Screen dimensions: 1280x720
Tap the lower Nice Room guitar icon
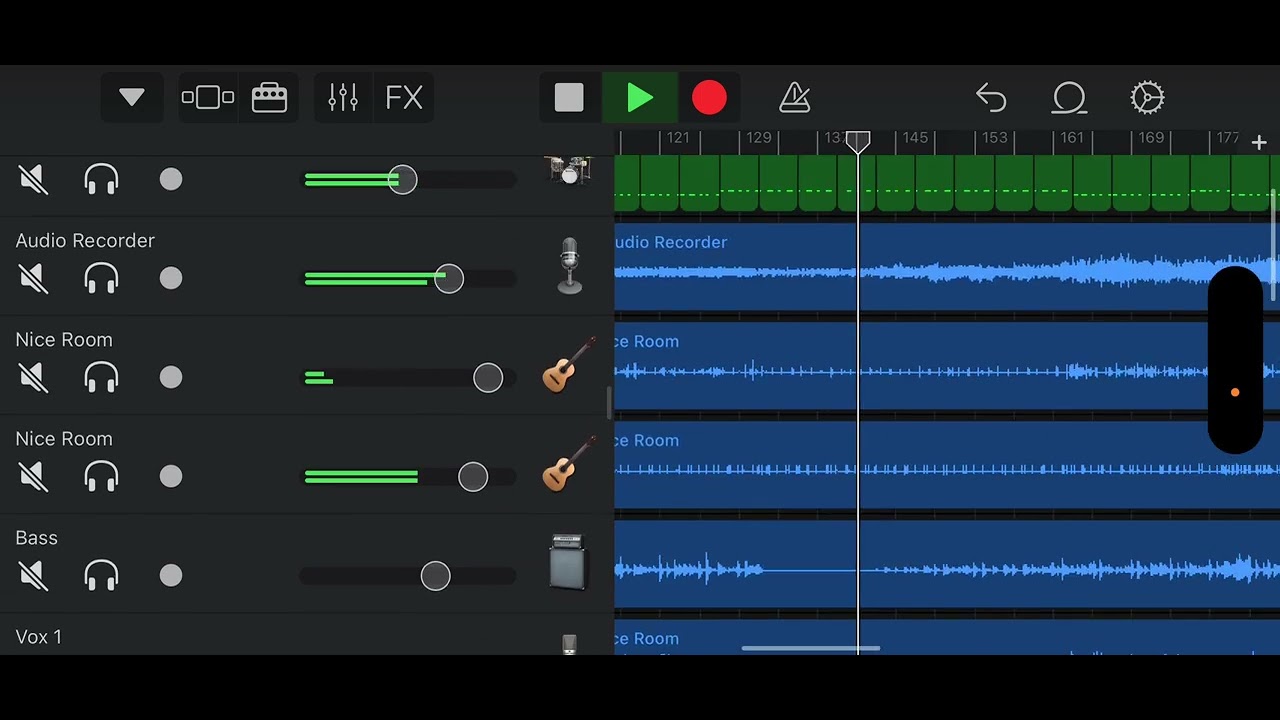(x=568, y=464)
